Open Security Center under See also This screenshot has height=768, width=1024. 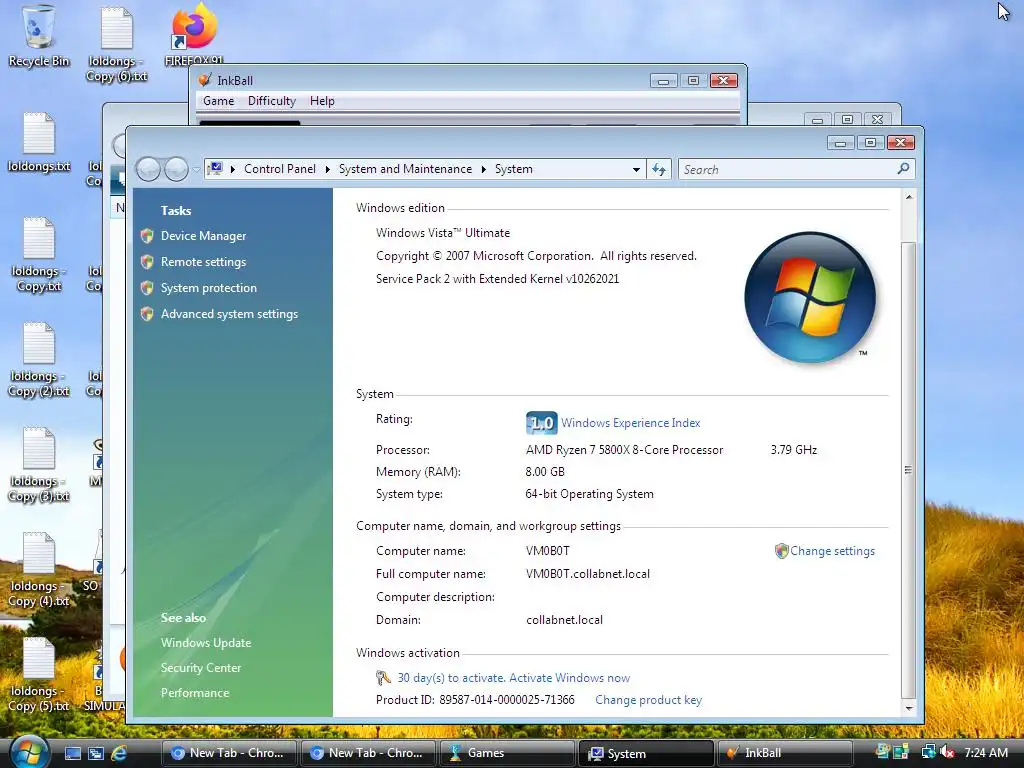[200, 667]
